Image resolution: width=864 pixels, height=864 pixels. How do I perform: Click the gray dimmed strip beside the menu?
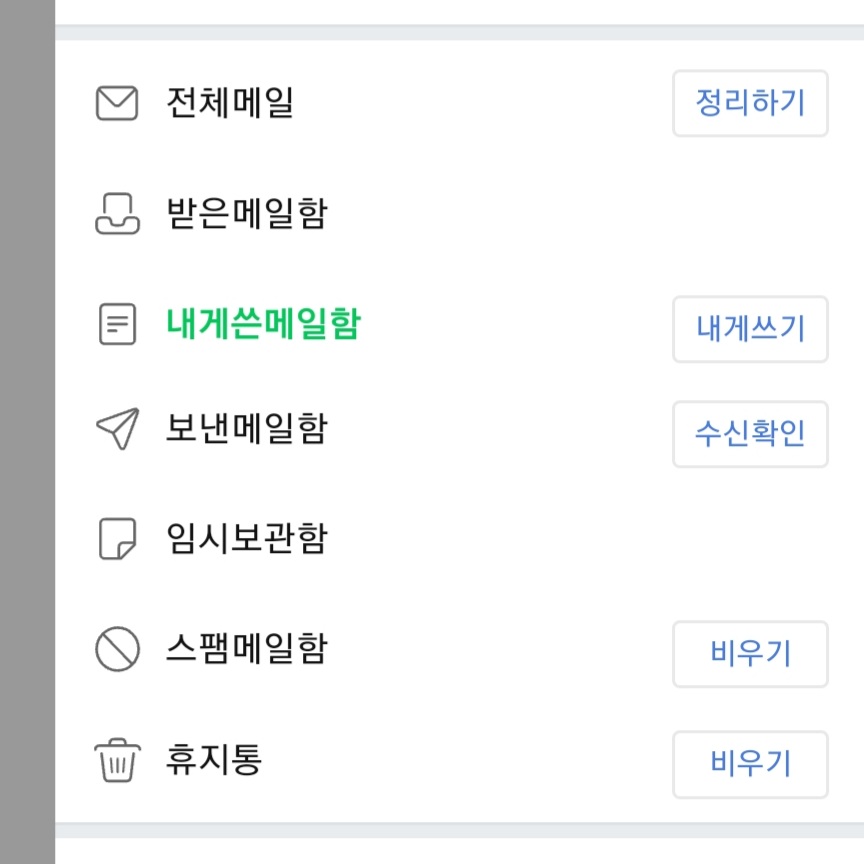pyautogui.click(x=27, y=432)
